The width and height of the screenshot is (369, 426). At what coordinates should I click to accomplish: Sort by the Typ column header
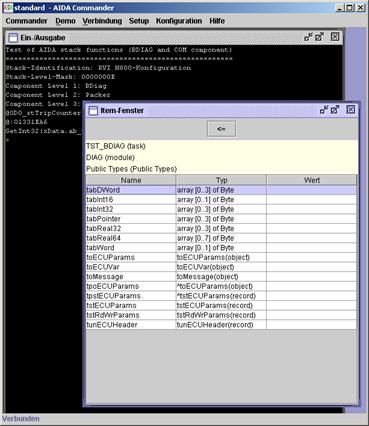(x=221, y=180)
